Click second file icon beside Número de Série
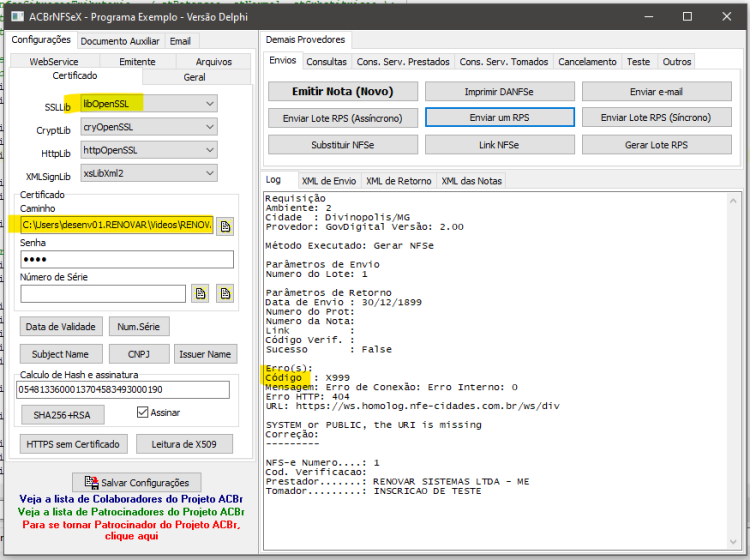The width and height of the screenshot is (750, 560). point(225,294)
